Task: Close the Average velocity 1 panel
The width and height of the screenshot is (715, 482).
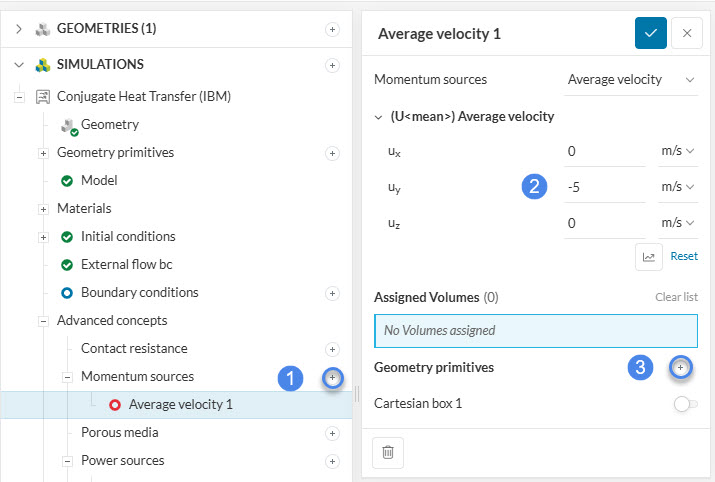Action: click(686, 33)
